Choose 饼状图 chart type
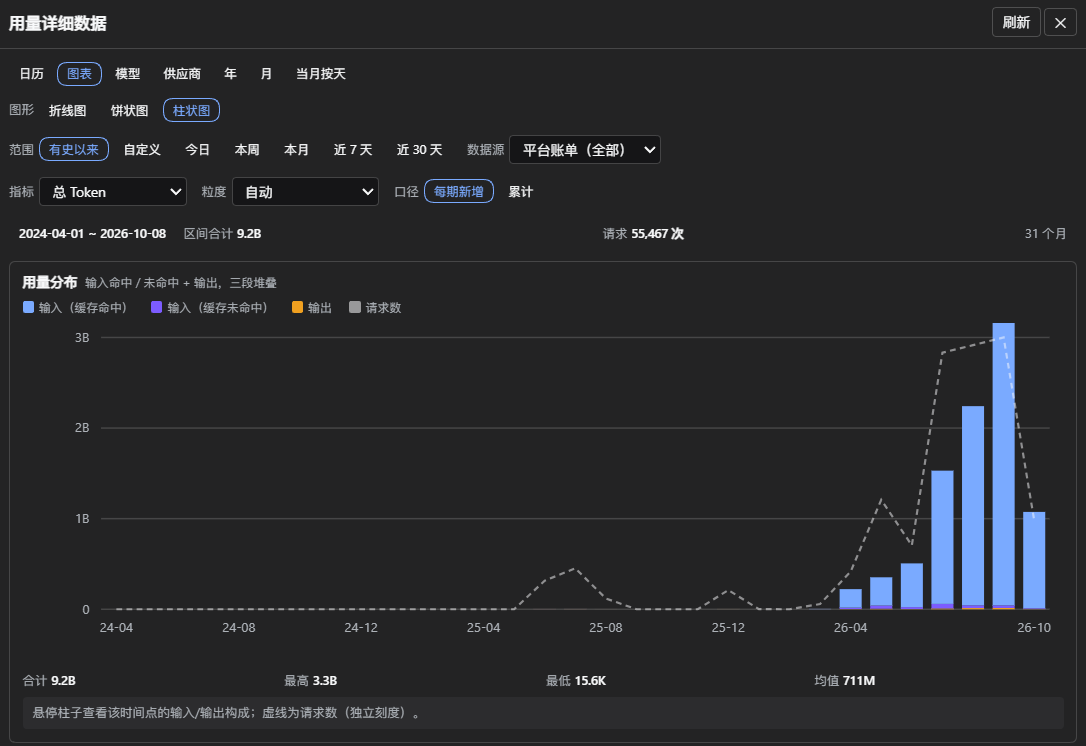 [x=130, y=110]
